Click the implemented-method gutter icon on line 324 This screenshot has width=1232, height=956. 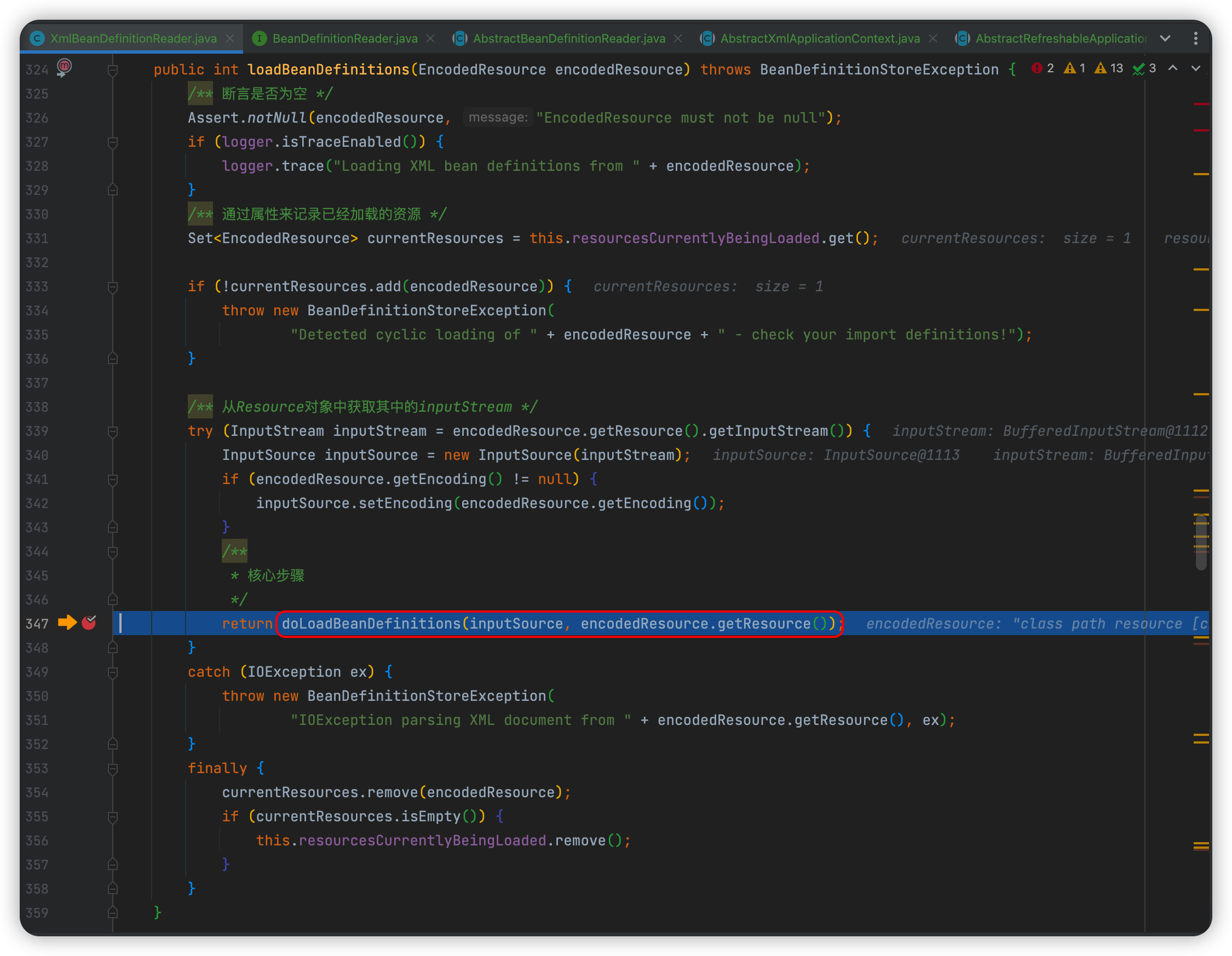[x=64, y=68]
